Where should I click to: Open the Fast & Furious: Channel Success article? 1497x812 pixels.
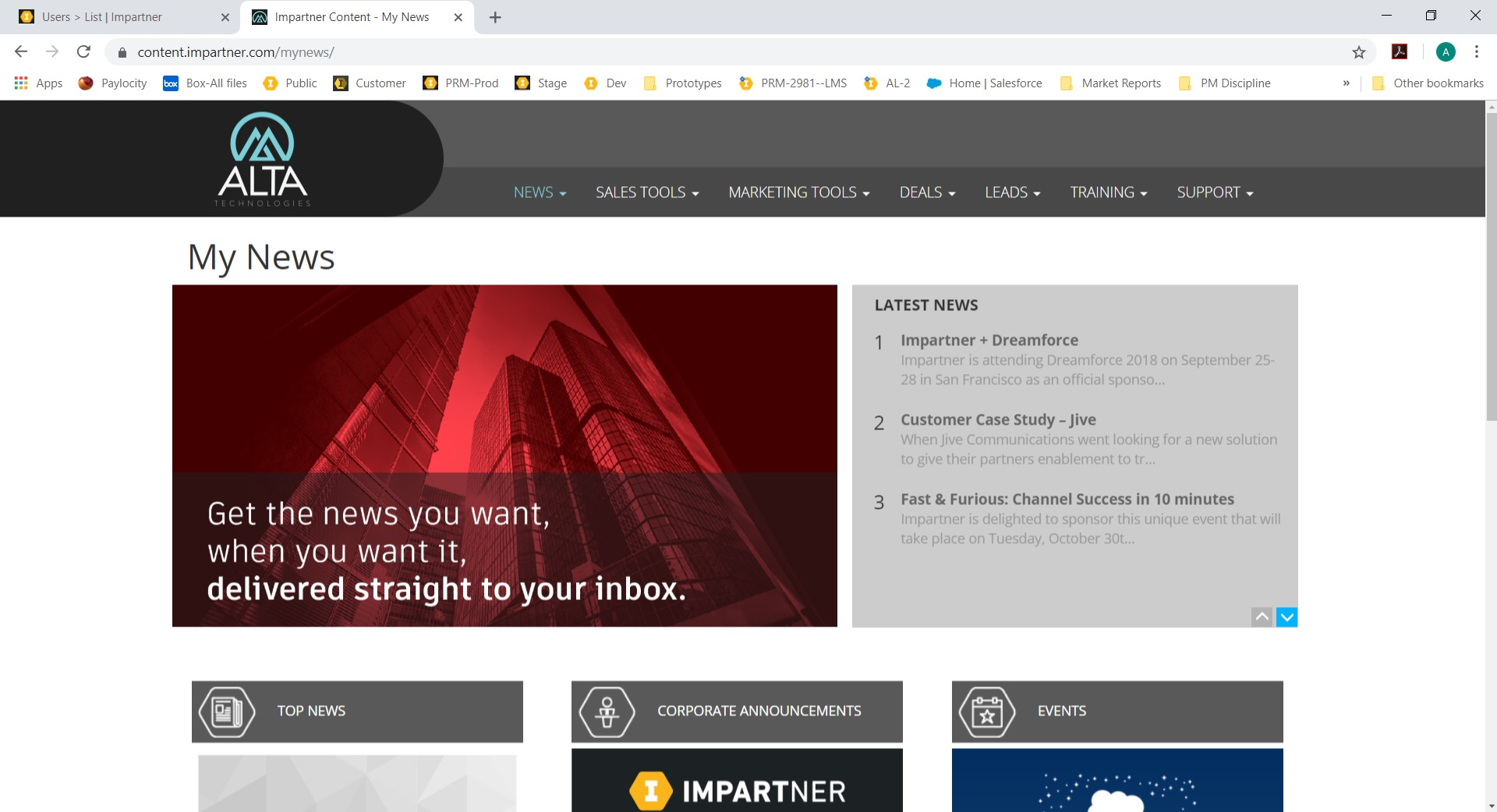[x=1067, y=500]
